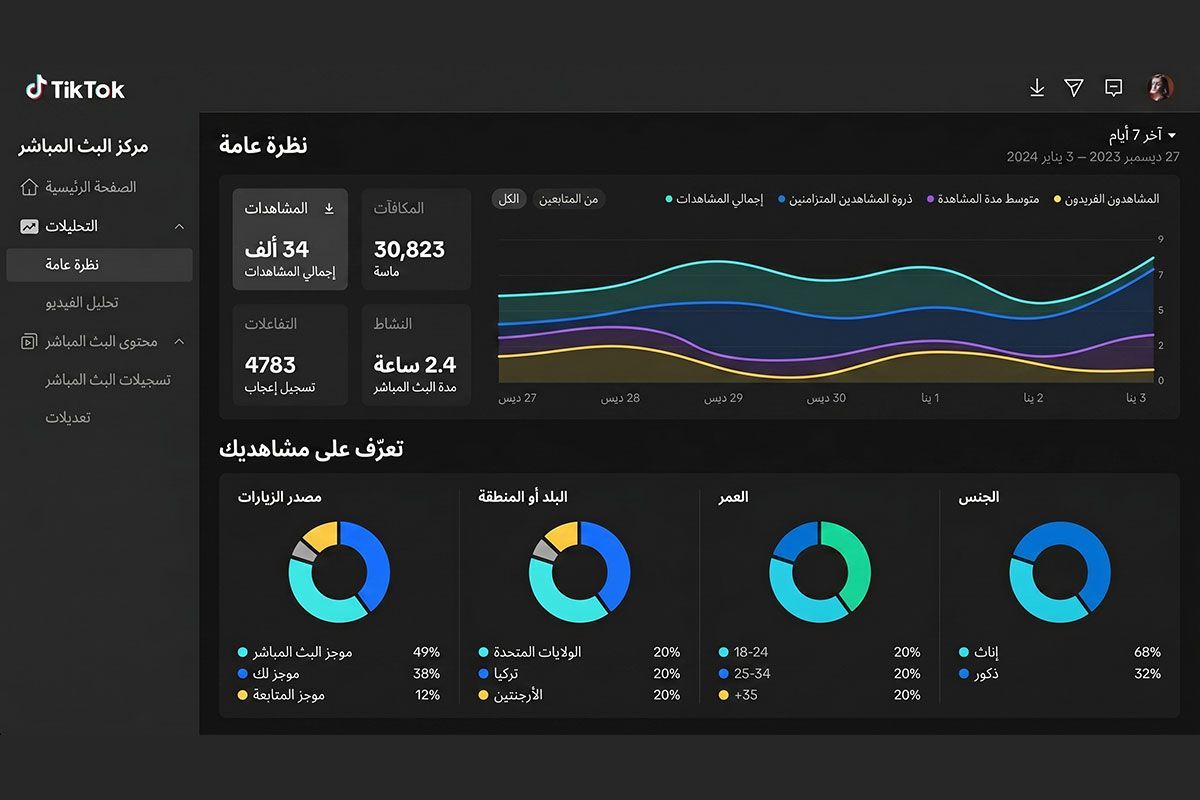Click the البلد أو المنطقة donut chart

click(x=580, y=572)
